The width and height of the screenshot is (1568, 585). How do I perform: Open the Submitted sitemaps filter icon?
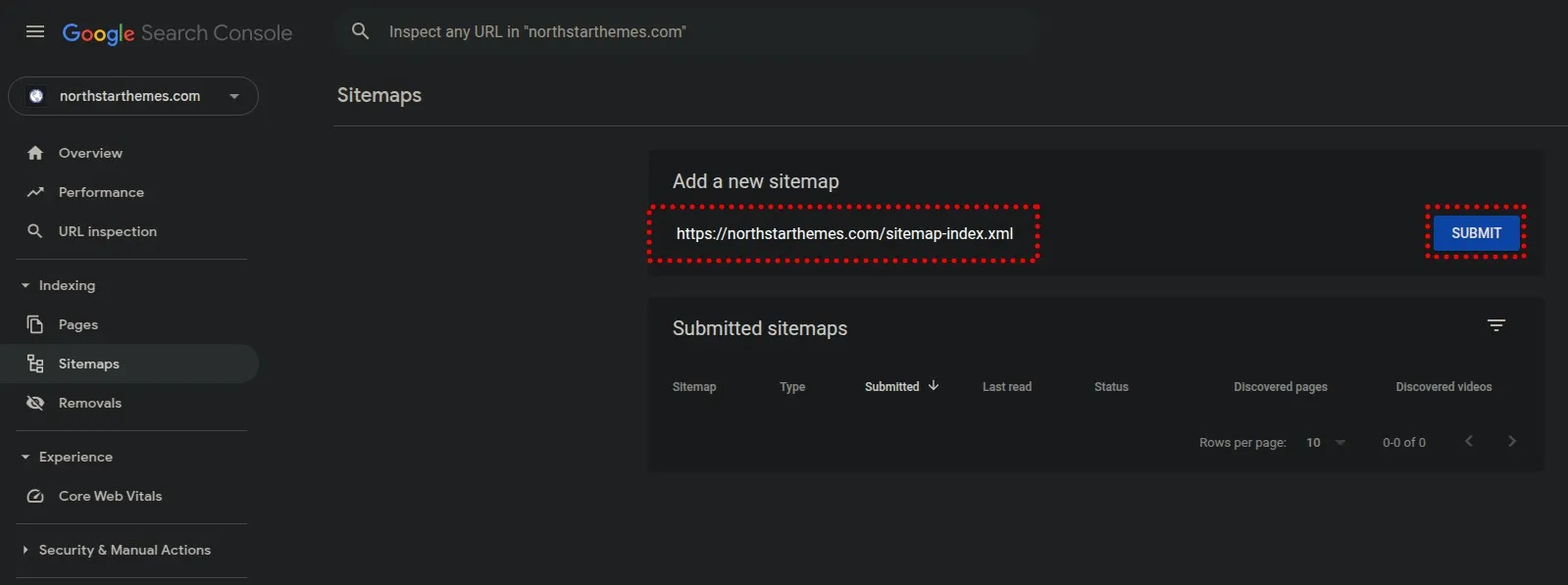(x=1496, y=325)
